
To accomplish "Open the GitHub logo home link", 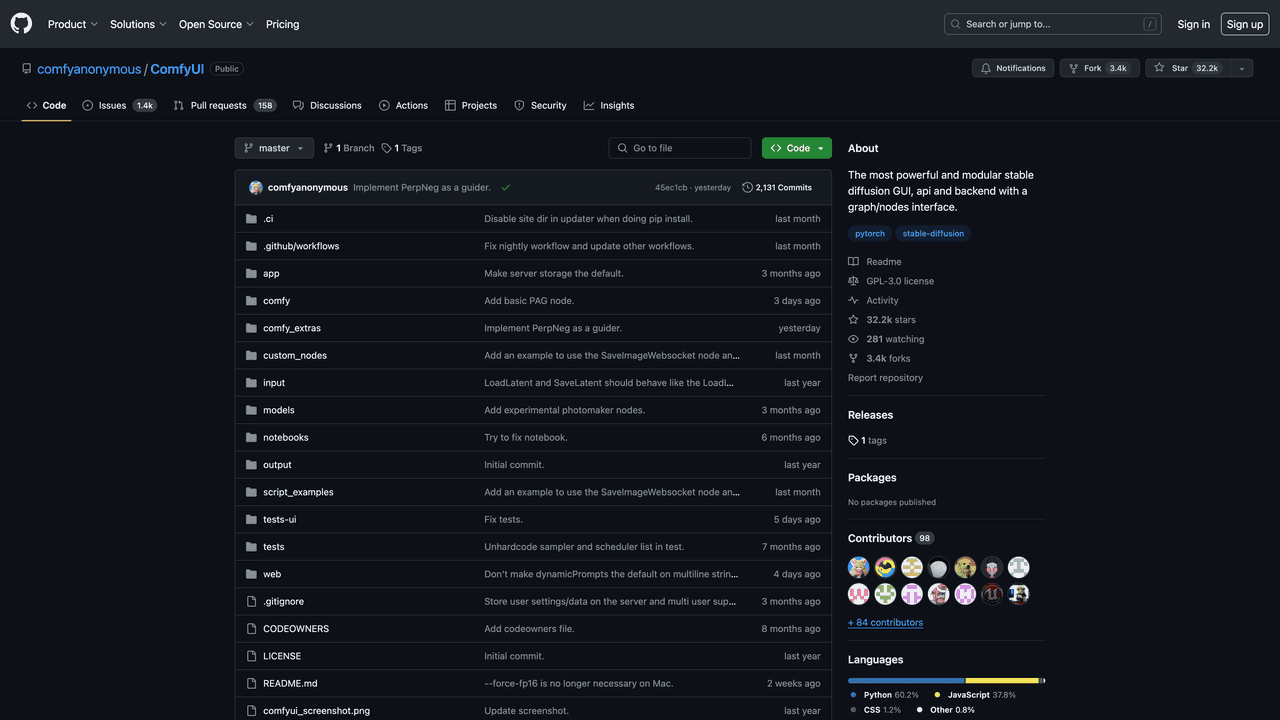I will click(21, 24).
